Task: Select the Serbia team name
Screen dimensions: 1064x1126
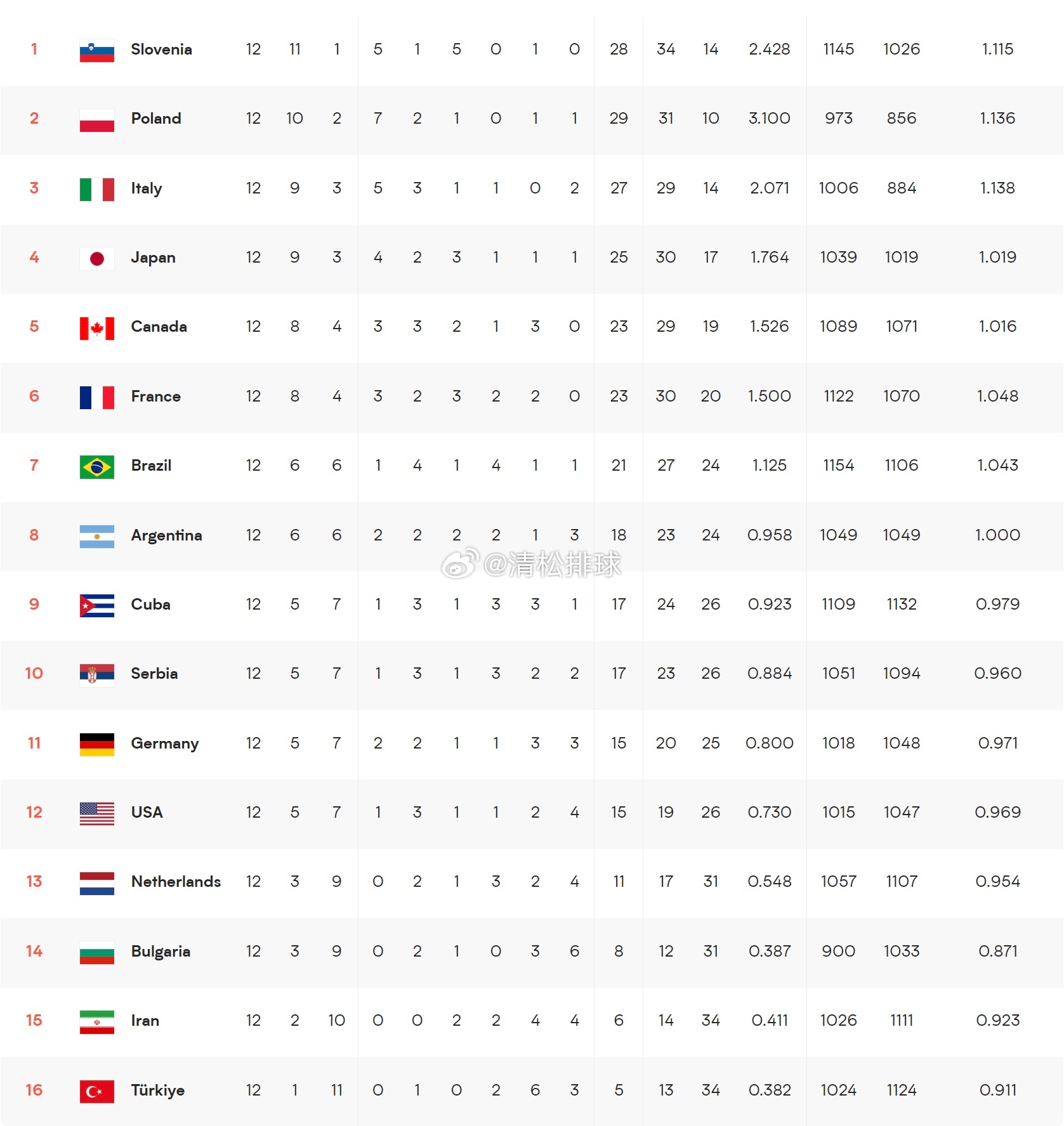Action: pos(154,674)
